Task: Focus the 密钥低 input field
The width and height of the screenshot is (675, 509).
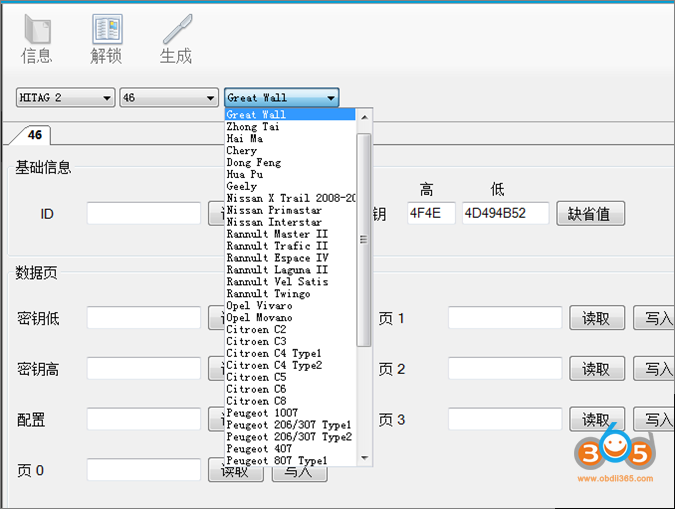Action: (x=144, y=318)
